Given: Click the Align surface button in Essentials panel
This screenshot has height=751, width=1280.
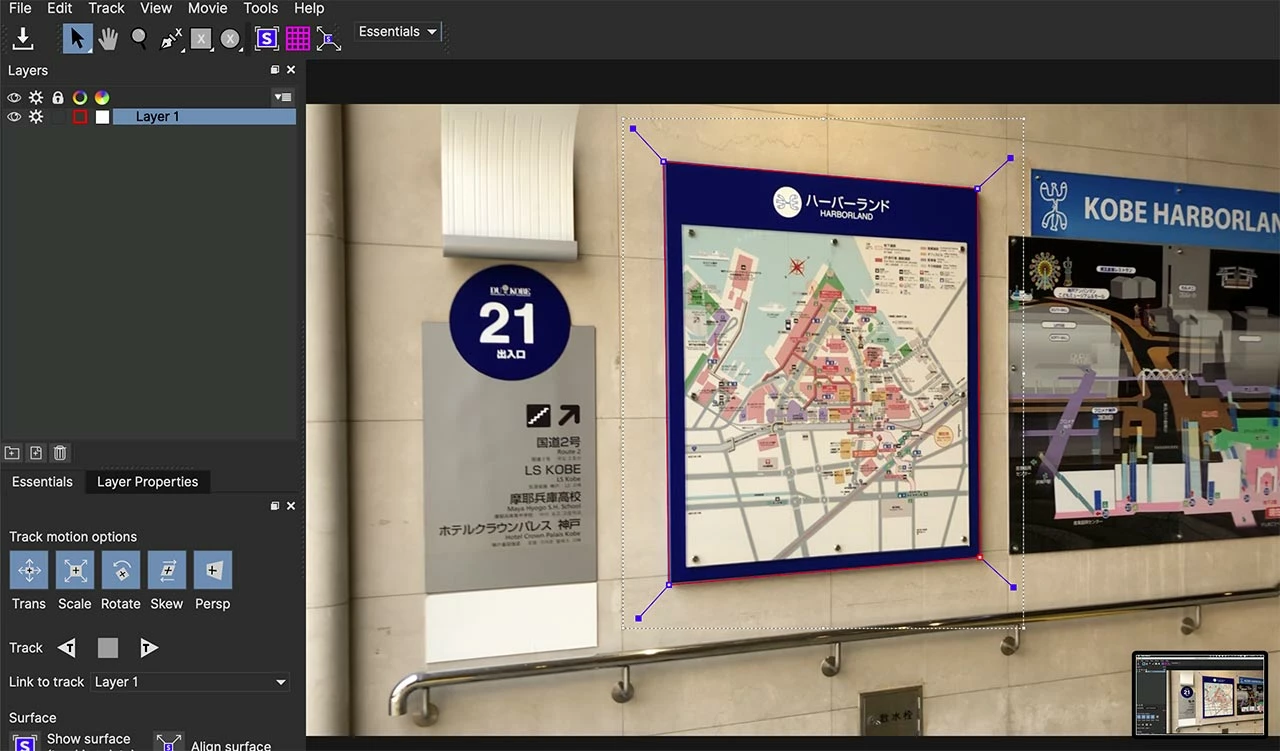Looking at the screenshot, I should click(x=169, y=744).
